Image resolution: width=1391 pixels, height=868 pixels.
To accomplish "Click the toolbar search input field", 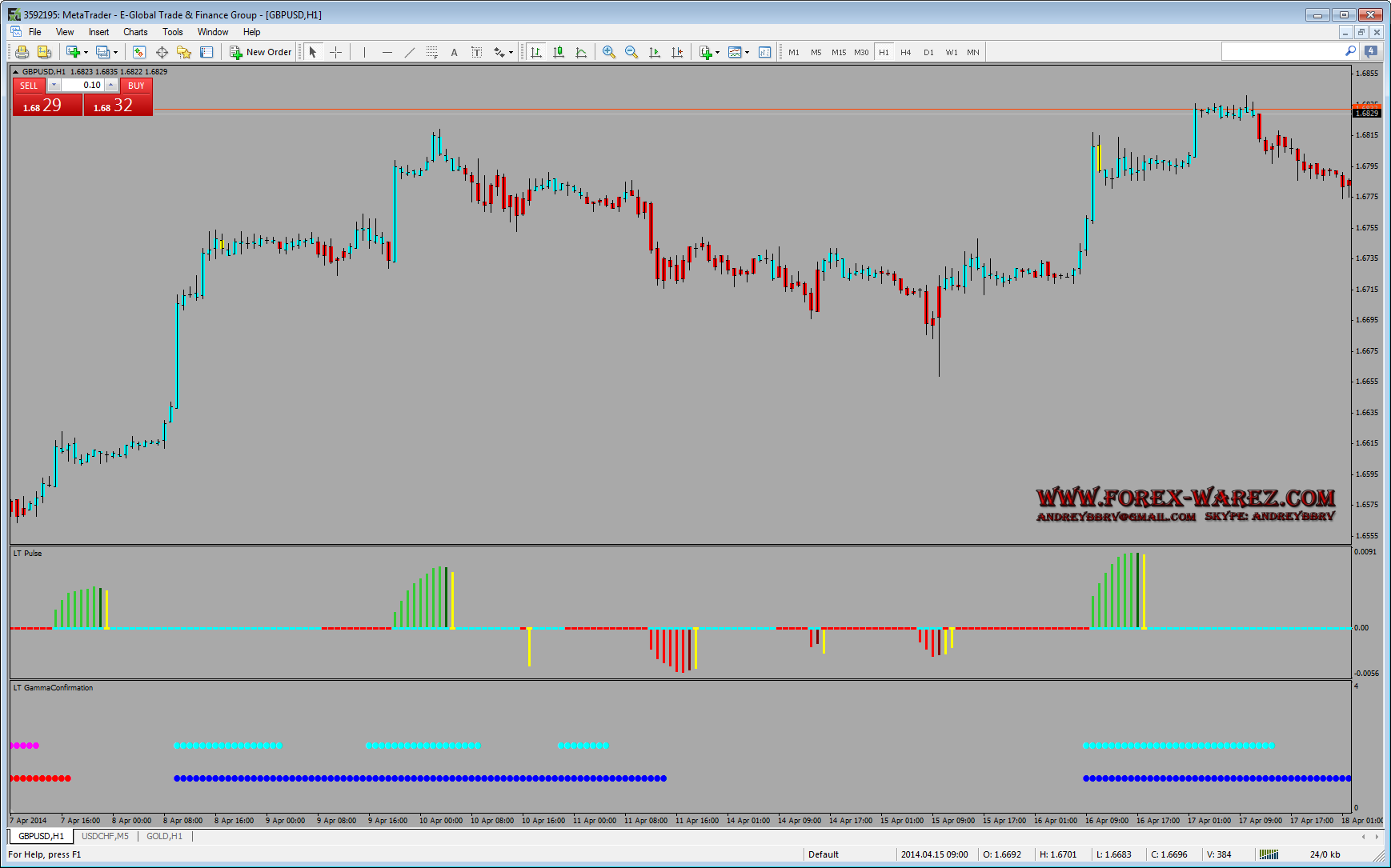I will point(1282,52).
